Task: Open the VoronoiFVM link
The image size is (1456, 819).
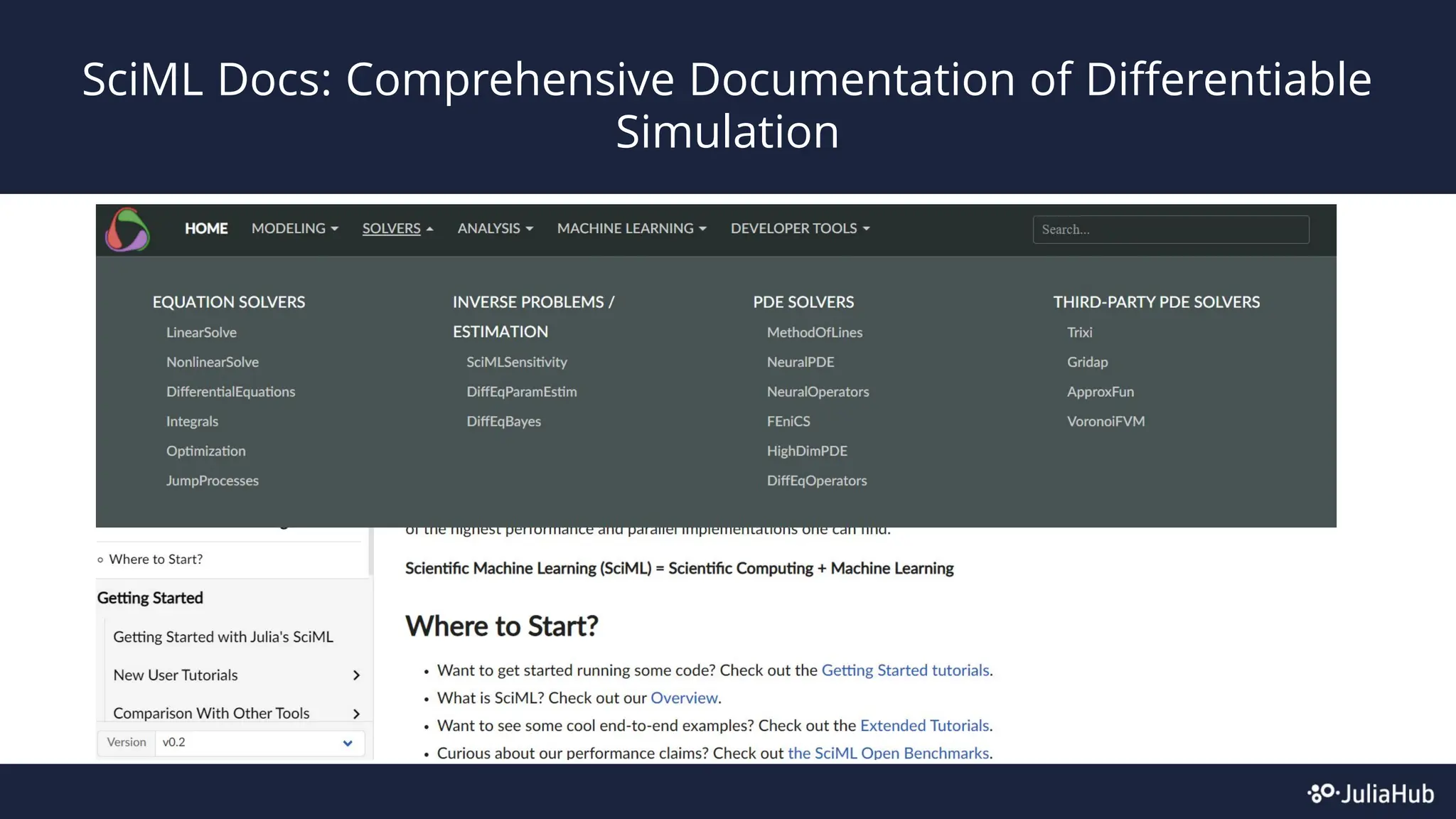Action: point(1106,422)
